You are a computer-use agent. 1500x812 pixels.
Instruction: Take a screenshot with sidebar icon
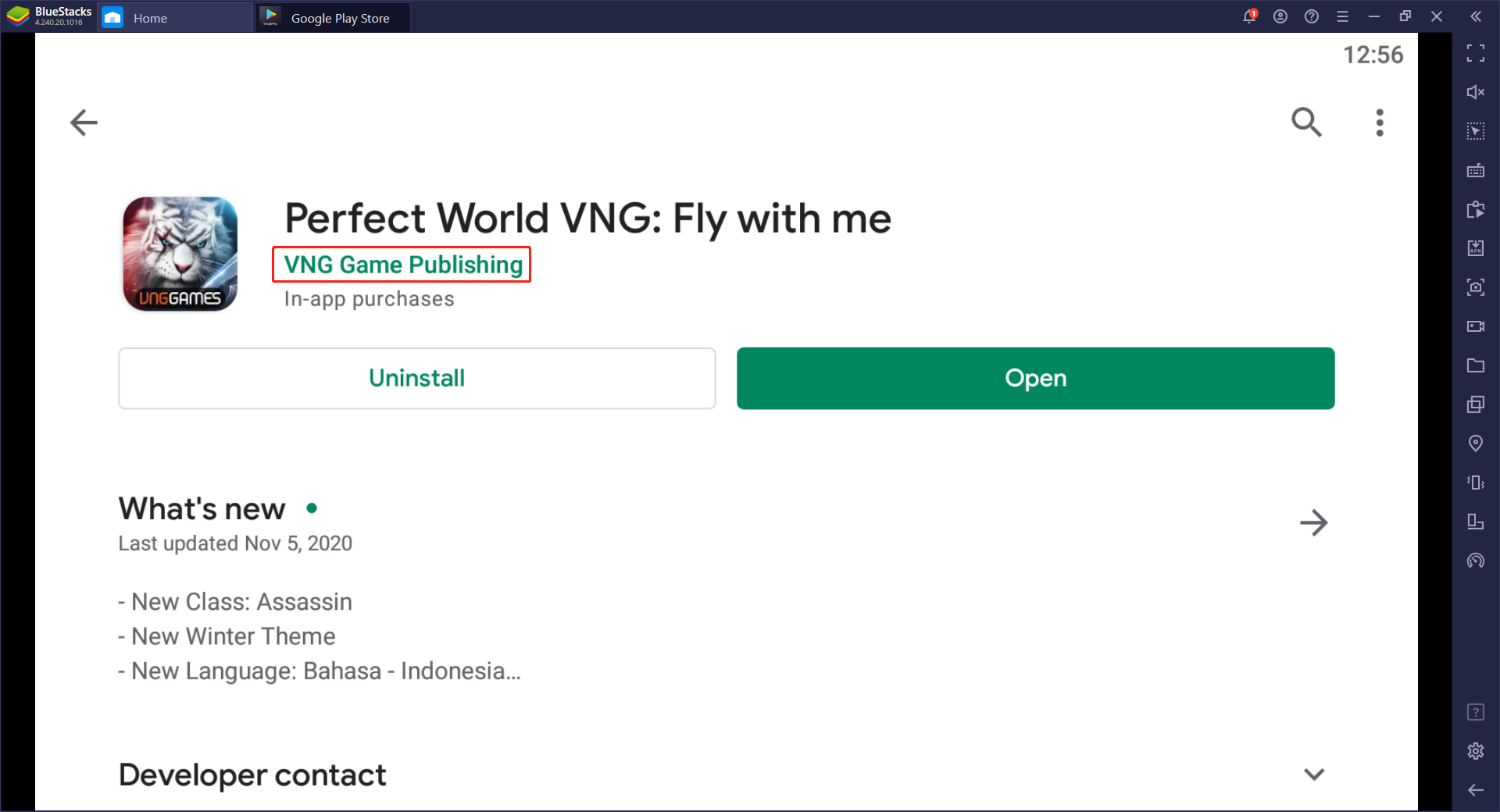1476,287
